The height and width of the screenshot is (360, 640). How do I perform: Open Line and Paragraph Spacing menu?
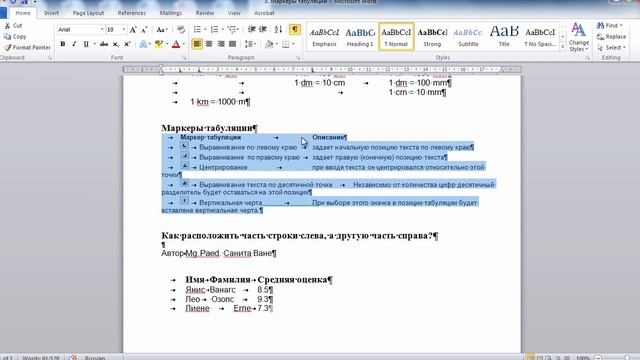(250, 44)
